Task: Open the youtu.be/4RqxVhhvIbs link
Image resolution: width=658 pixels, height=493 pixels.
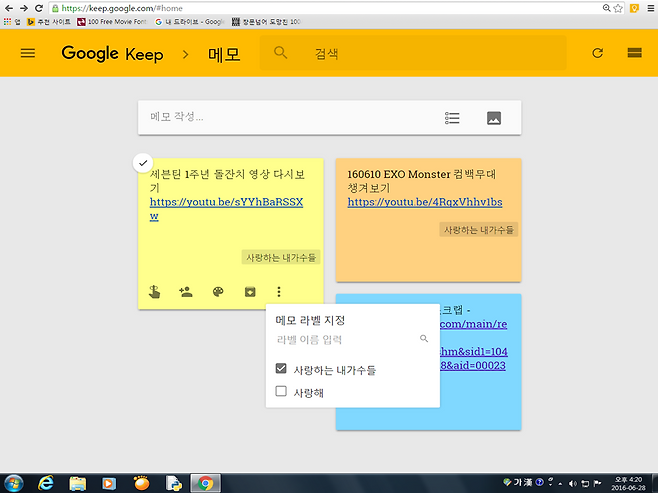Action: (425, 202)
